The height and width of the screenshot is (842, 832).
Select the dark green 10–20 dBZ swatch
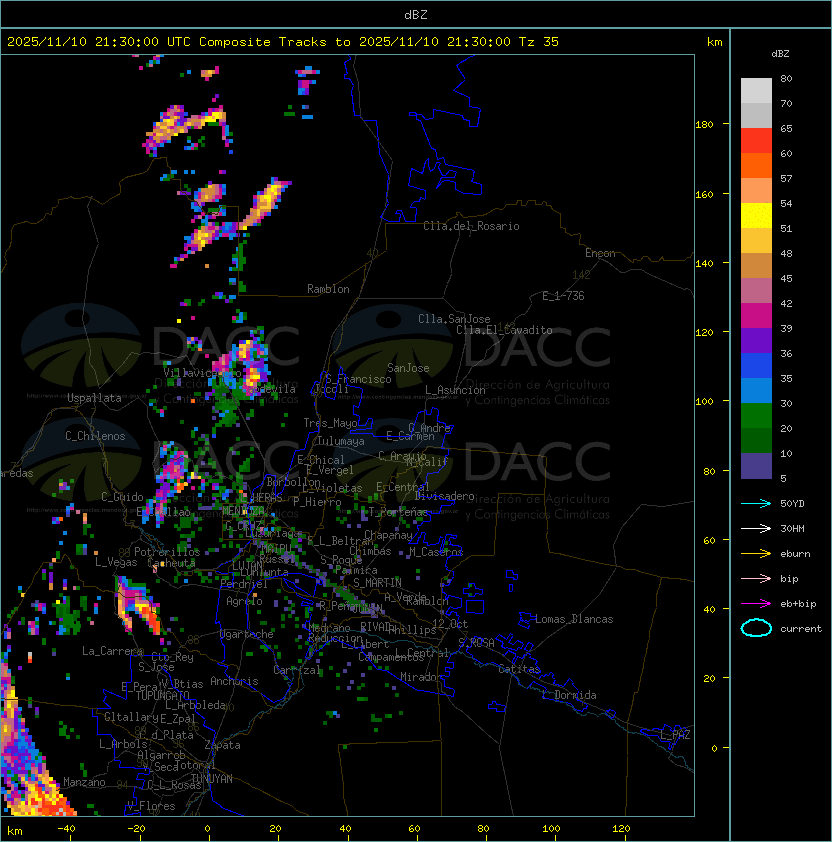(756, 440)
